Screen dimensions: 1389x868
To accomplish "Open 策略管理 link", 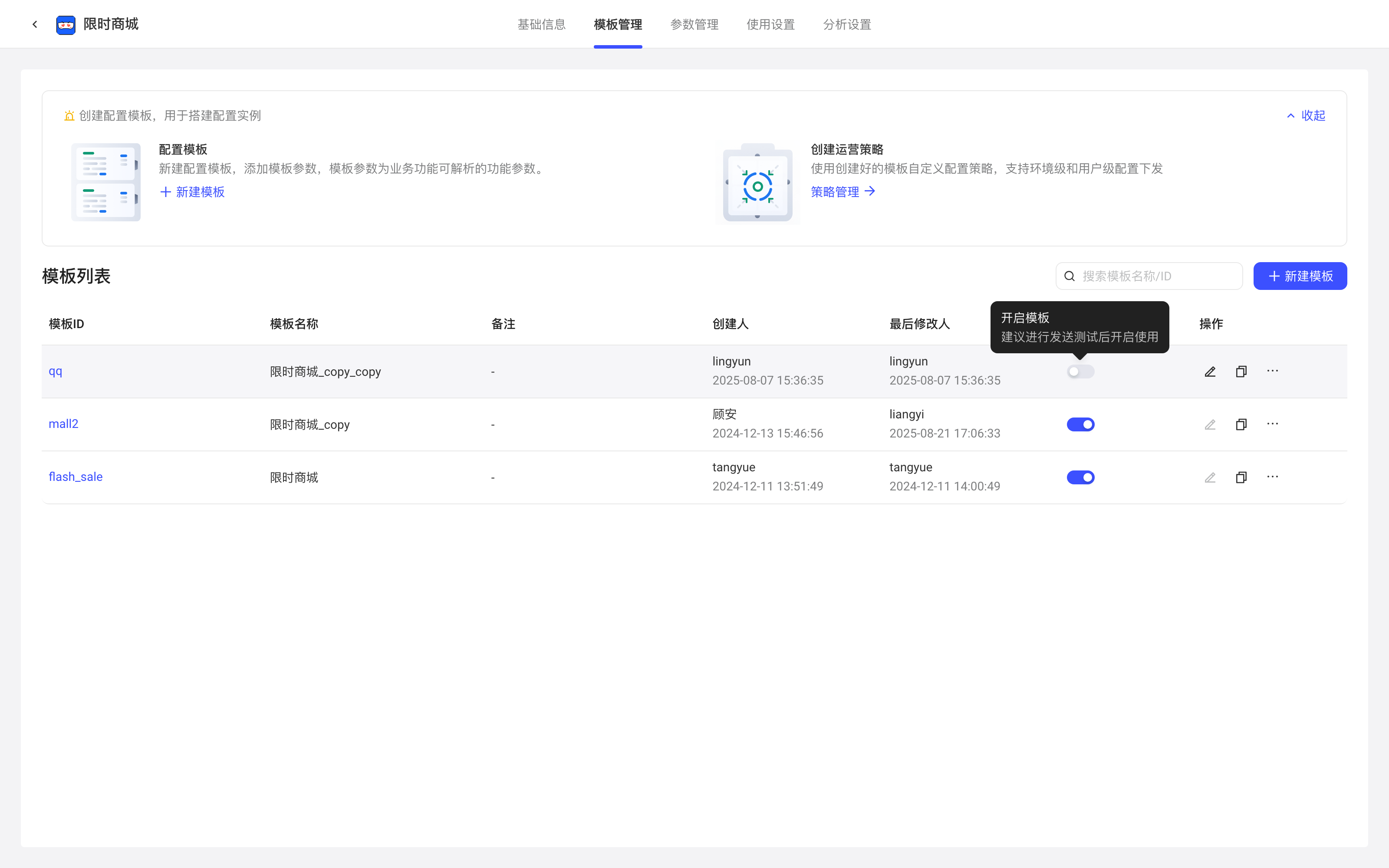I will coord(843,192).
